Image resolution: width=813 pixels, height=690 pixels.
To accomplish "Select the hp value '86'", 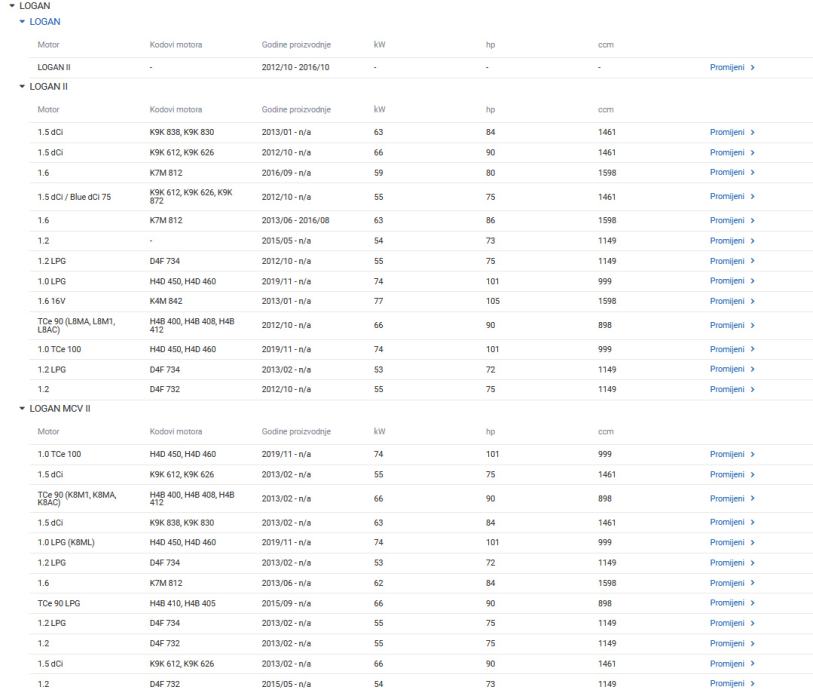I will click(490, 220).
